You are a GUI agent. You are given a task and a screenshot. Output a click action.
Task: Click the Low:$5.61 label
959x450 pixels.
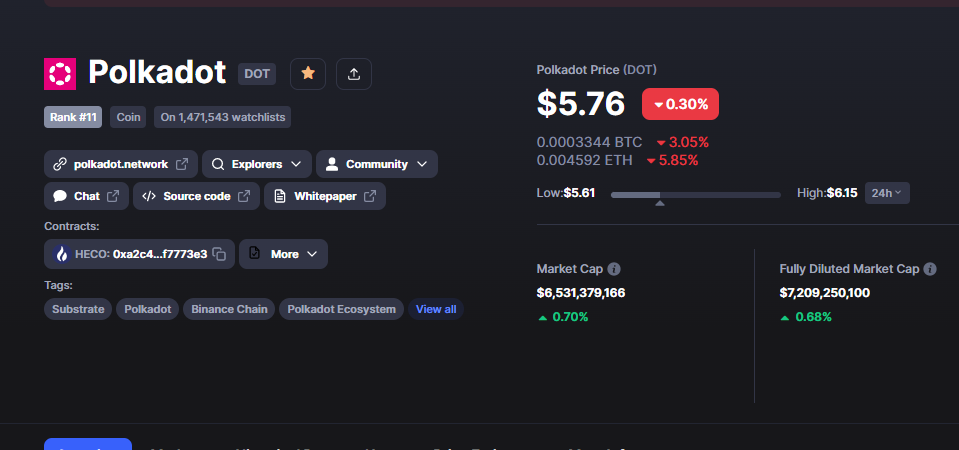pos(566,193)
